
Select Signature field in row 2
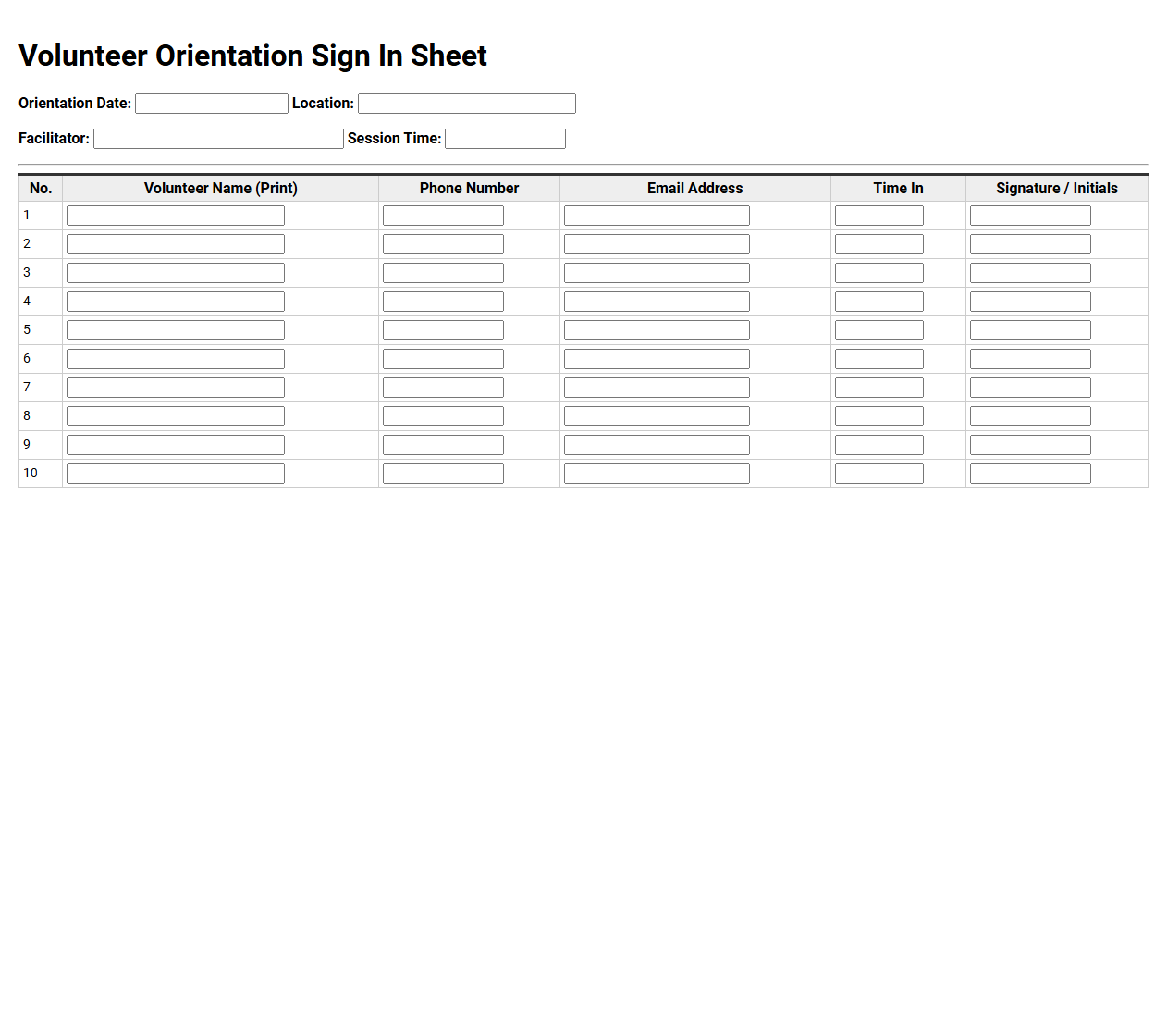pos(1030,244)
